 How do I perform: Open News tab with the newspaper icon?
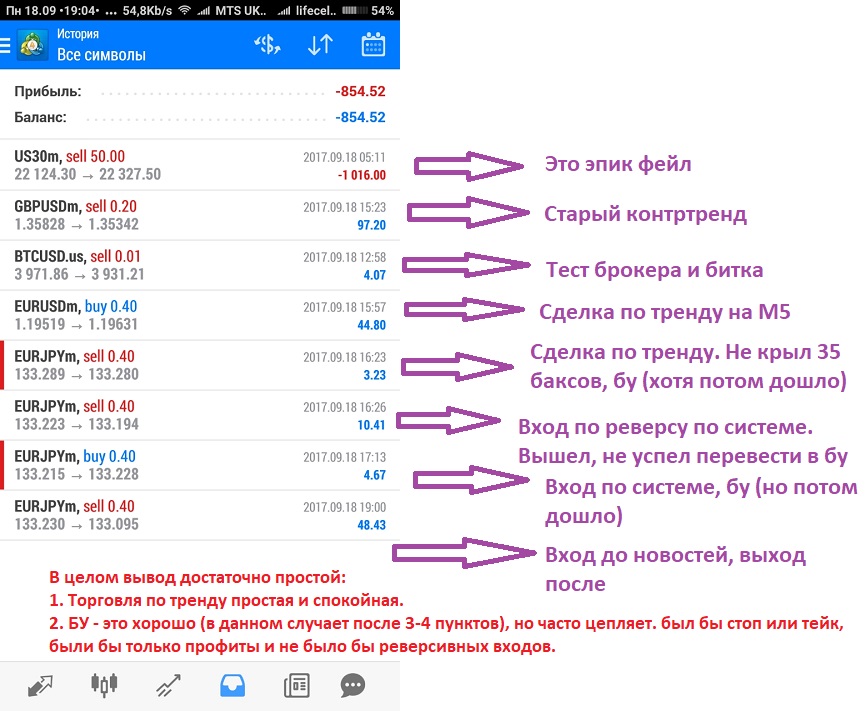pos(297,686)
